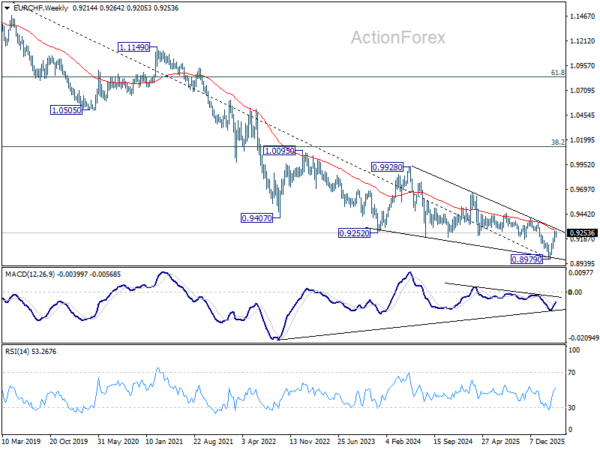The image size is (600, 450).
Task: Select the 7 Dec 2025 date marker
Action: point(547,441)
